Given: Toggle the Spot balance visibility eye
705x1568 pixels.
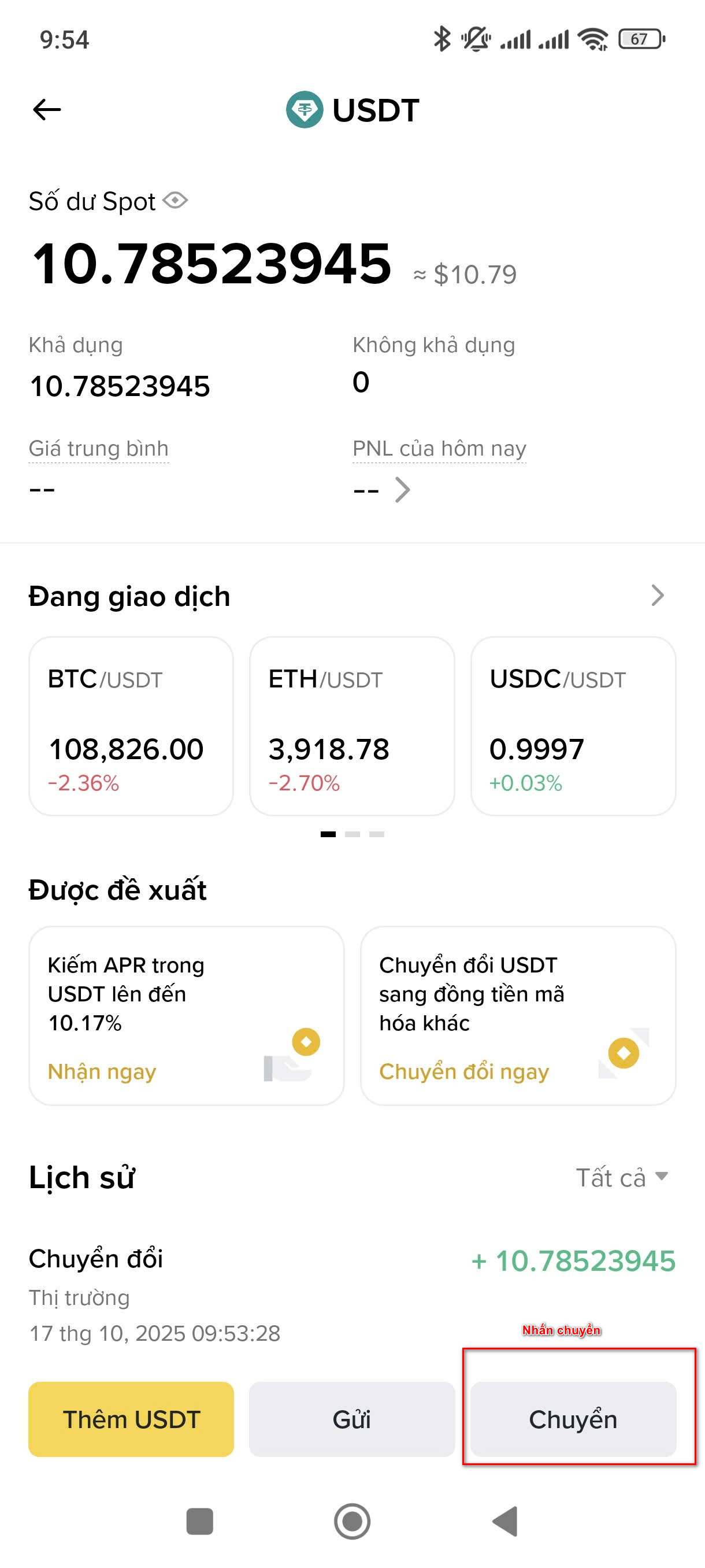Looking at the screenshot, I should (x=175, y=200).
